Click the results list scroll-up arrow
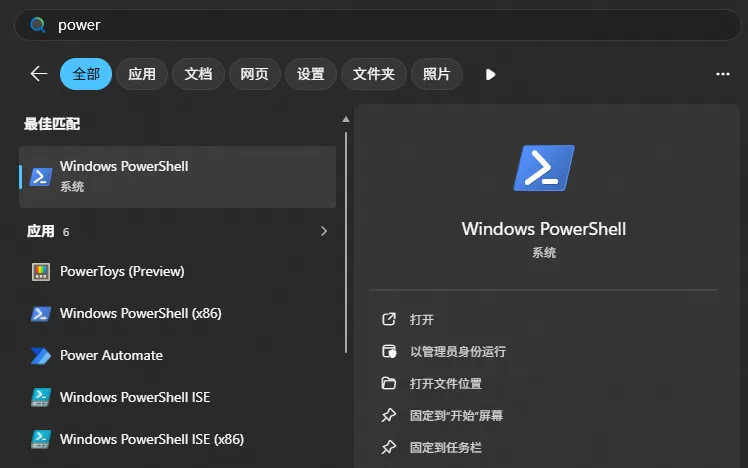 pyautogui.click(x=346, y=119)
